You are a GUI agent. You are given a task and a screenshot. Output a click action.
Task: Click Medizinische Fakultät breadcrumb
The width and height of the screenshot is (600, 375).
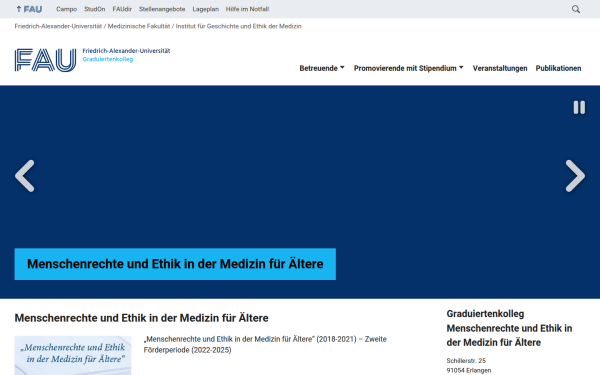139,26
